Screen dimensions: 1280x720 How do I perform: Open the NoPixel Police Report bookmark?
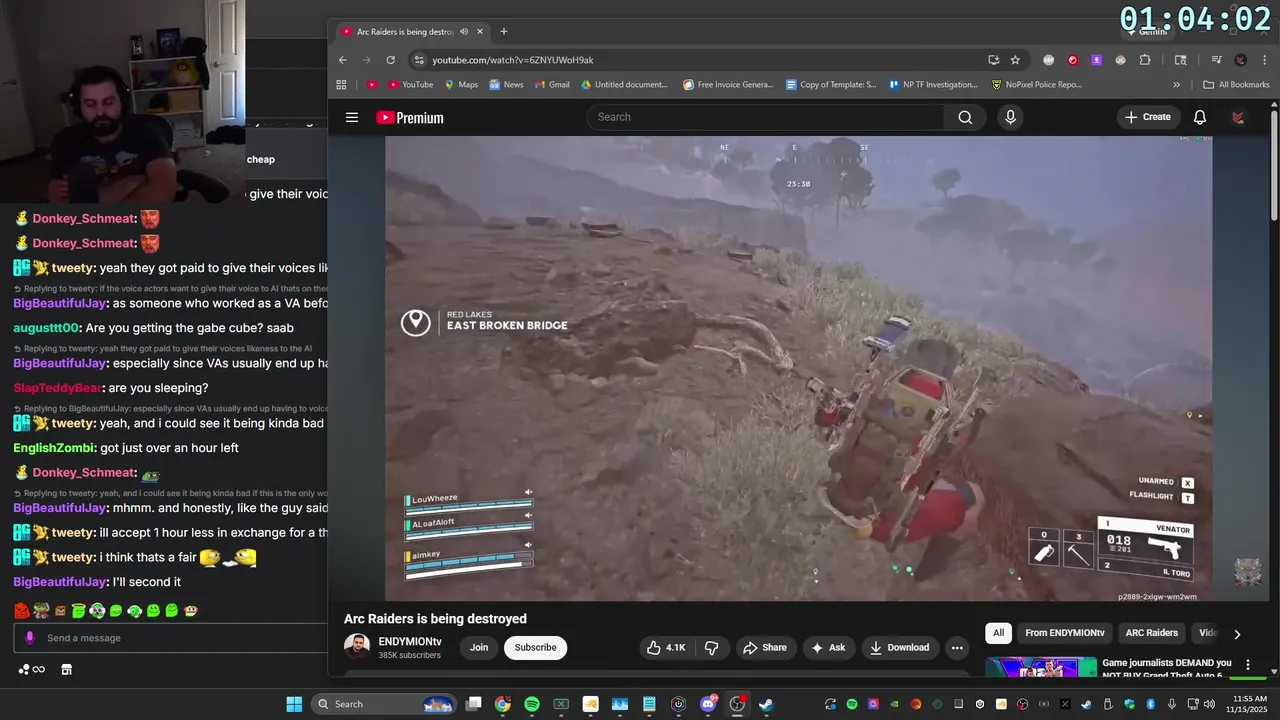pyautogui.click(x=1037, y=85)
